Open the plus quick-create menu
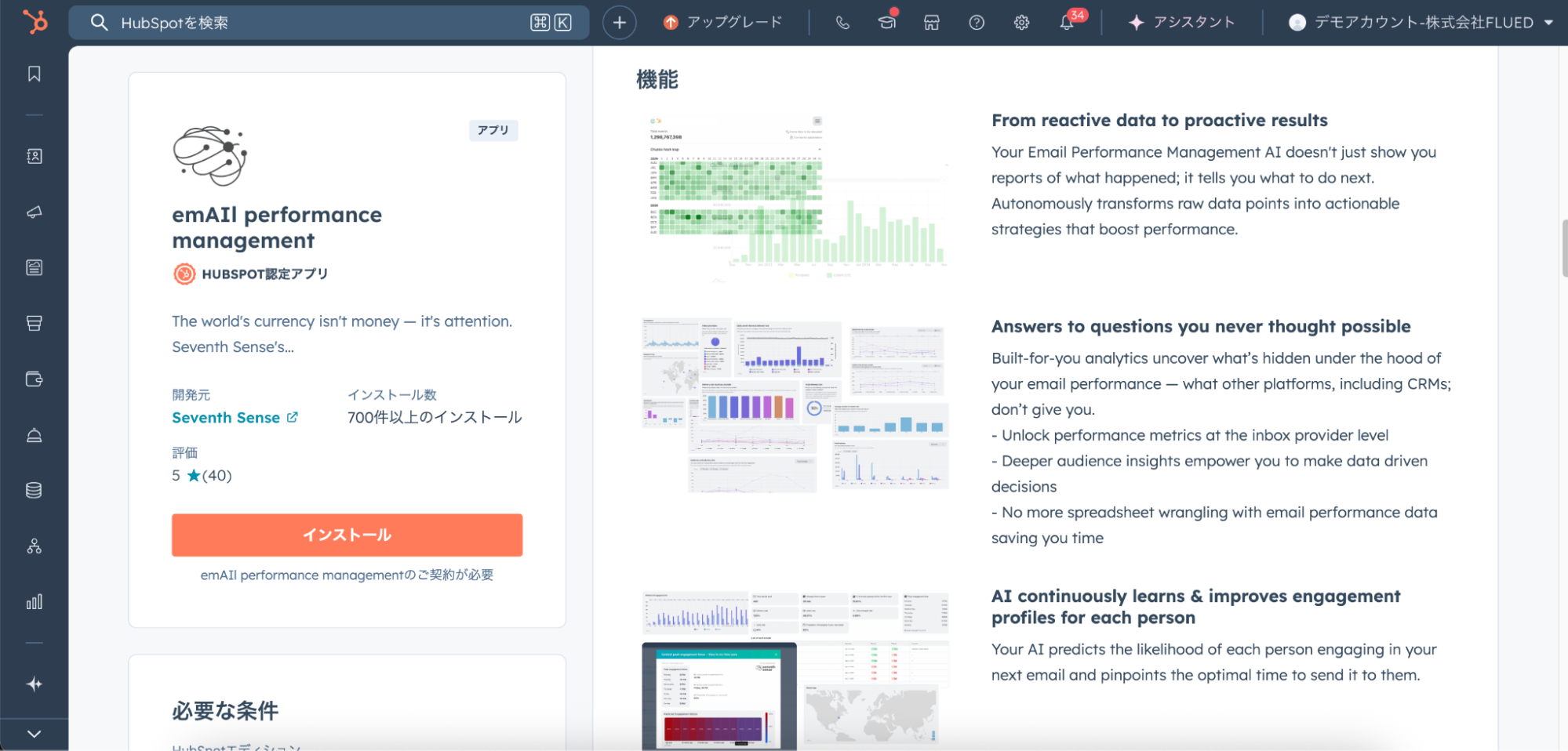The height and width of the screenshot is (751, 1568). [x=619, y=23]
